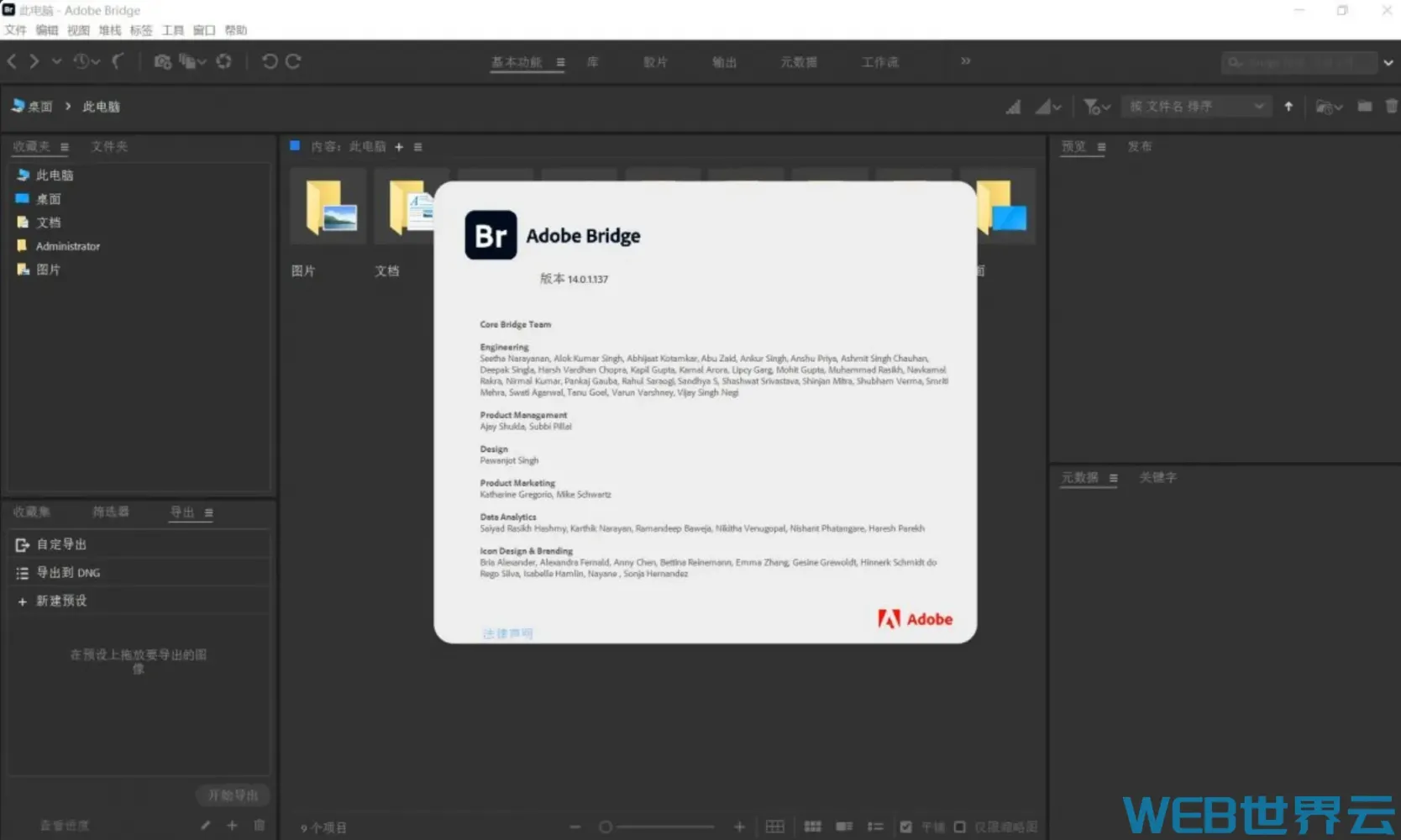Screen dimensions: 1401x840
Task: Increase thumbnail size plus button
Action: click(739, 827)
